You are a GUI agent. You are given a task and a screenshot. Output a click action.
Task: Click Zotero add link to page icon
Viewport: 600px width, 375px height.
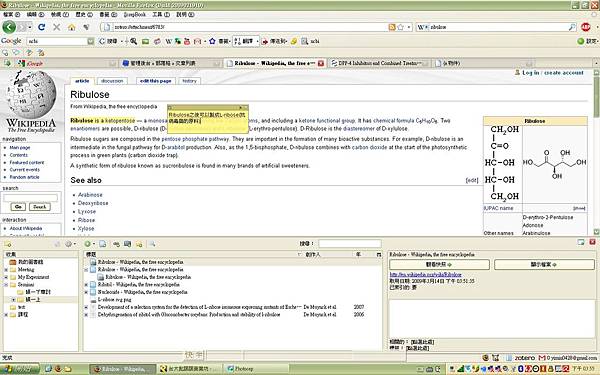[x=116, y=244]
